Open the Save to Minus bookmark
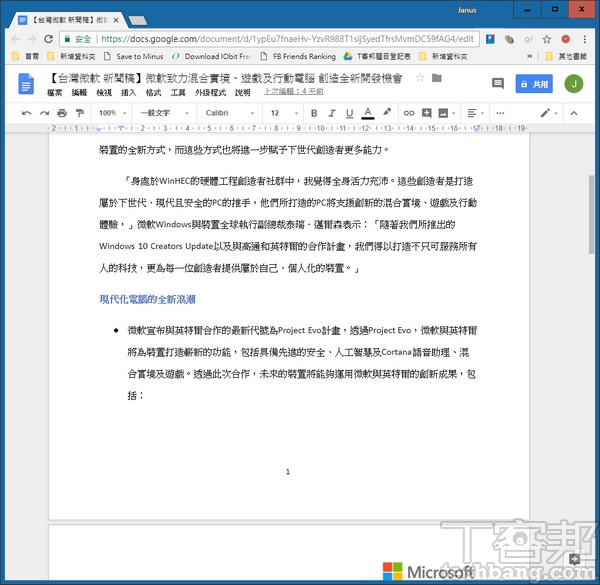The height and width of the screenshot is (585, 600). click(x=134, y=57)
